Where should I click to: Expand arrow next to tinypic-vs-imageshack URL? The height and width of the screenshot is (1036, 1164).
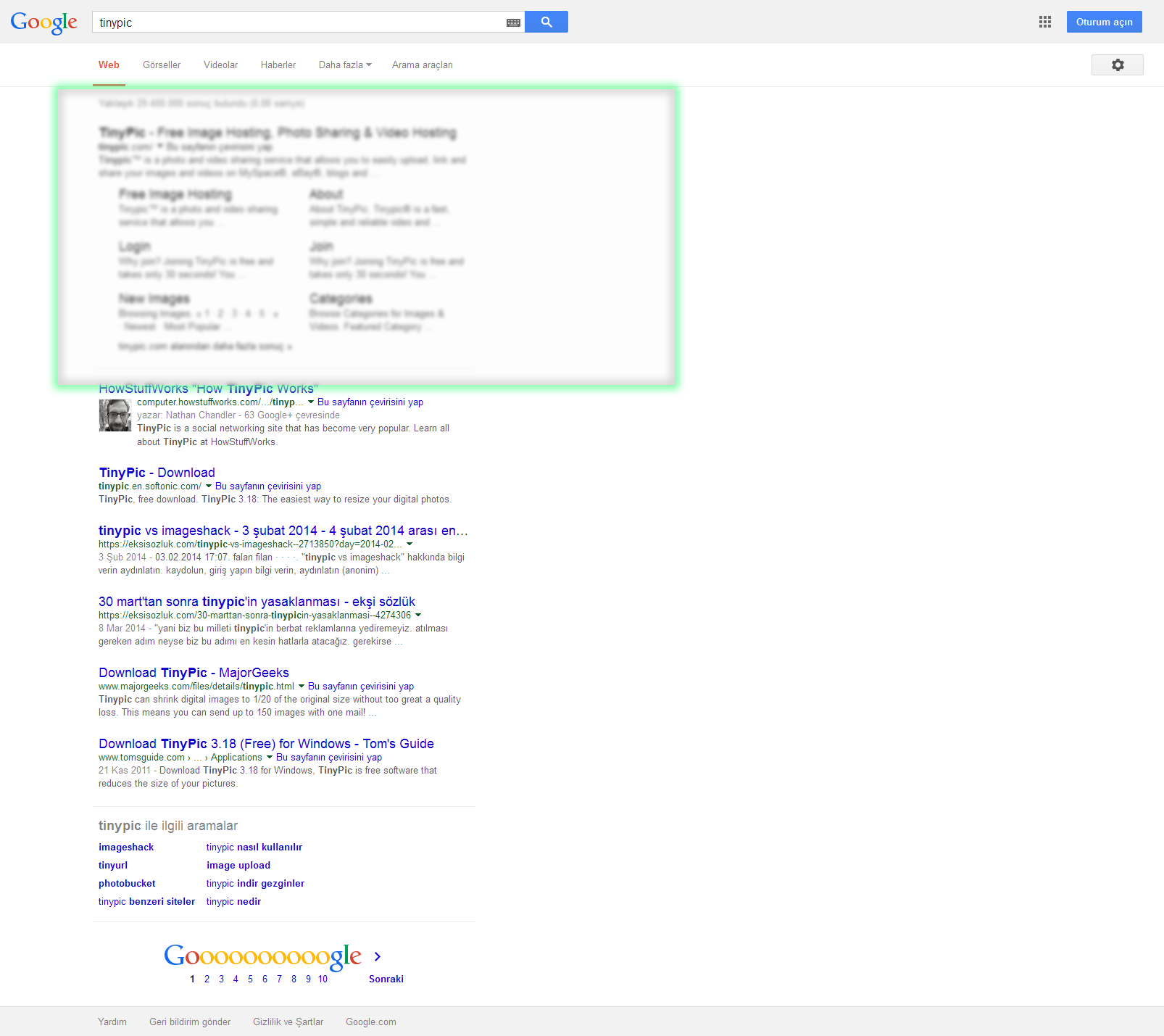410,544
